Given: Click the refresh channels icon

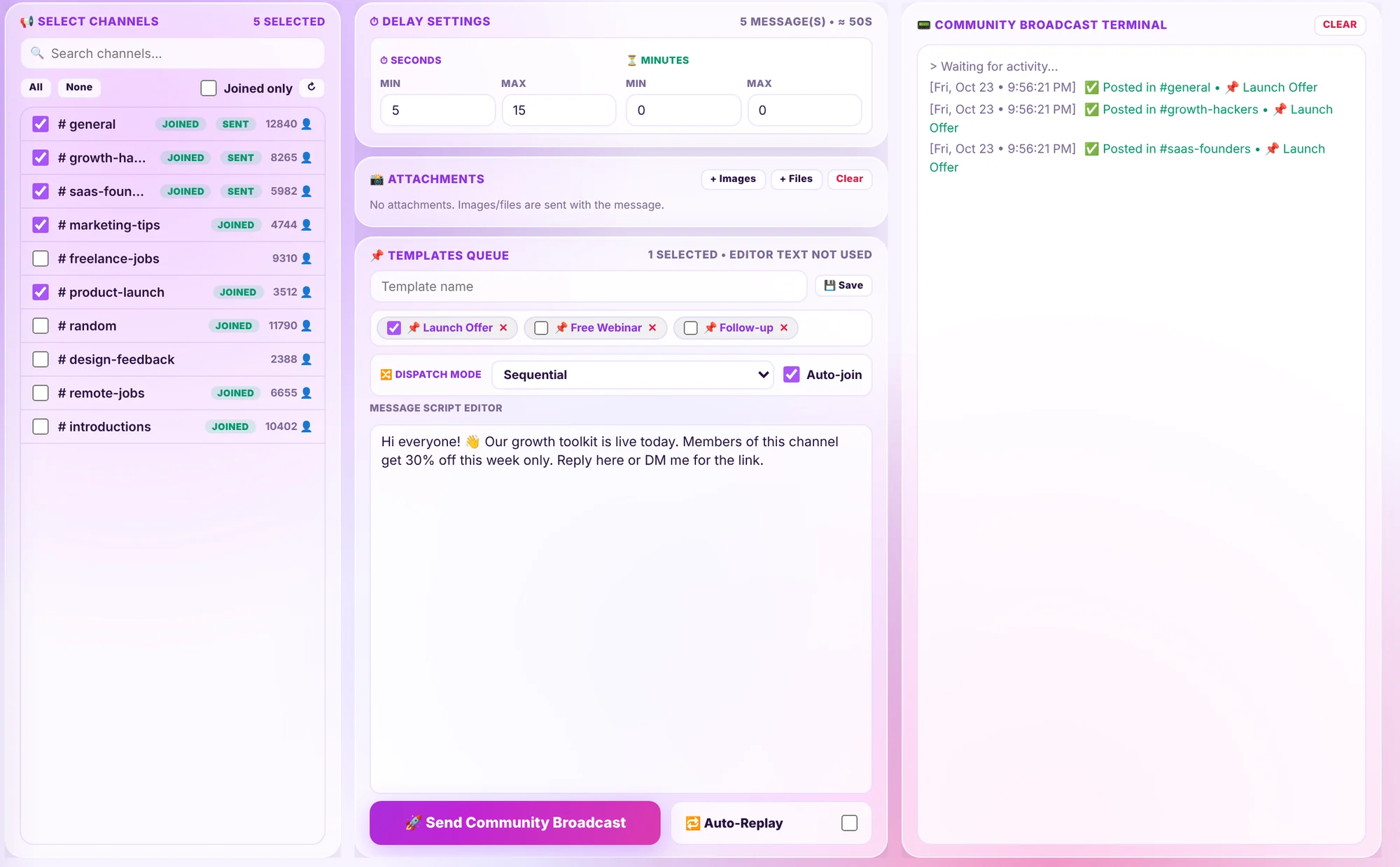Looking at the screenshot, I should [311, 87].
